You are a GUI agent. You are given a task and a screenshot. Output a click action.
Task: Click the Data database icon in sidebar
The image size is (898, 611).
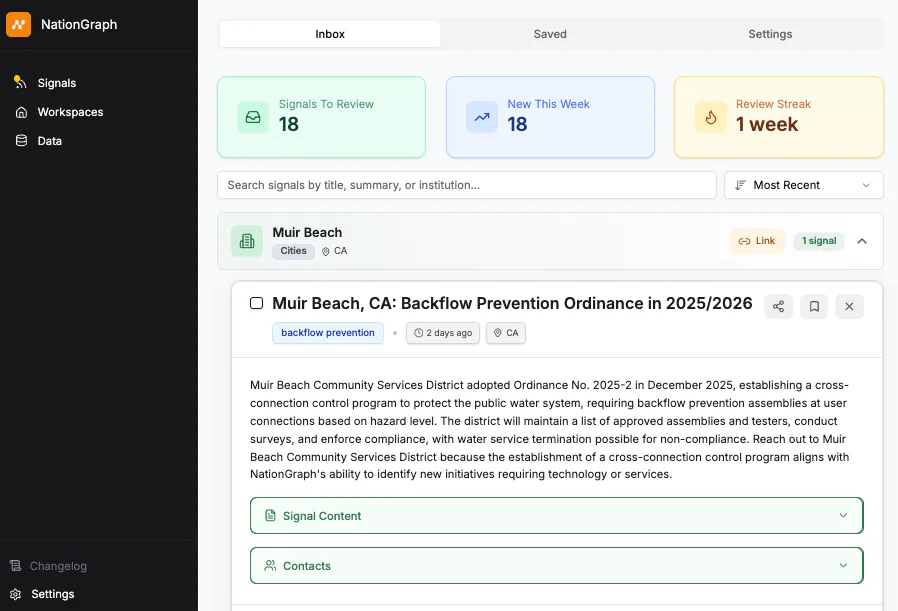coord(21,141)
